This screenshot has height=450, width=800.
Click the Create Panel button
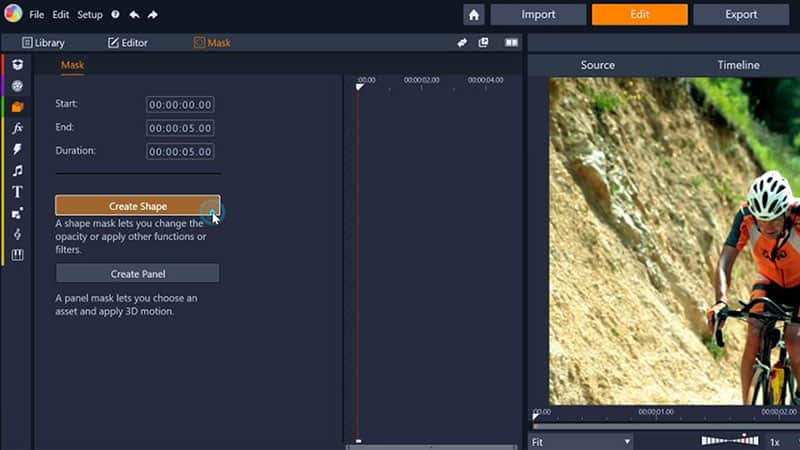click(x=137, y=274)
